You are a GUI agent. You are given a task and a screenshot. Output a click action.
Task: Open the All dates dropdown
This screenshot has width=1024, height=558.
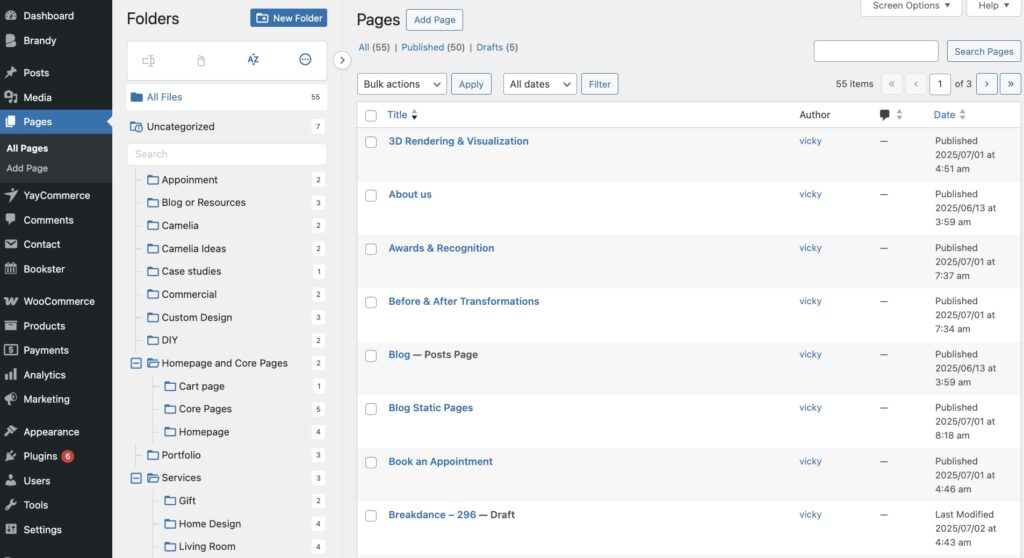pos(539,84)
